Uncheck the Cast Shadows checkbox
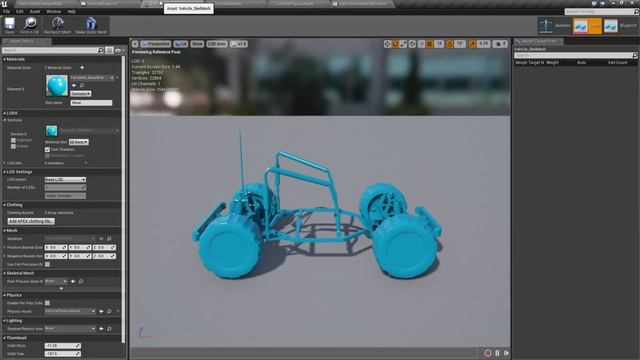Viewport: 640px width, 360px height. (x=47, y=149)
